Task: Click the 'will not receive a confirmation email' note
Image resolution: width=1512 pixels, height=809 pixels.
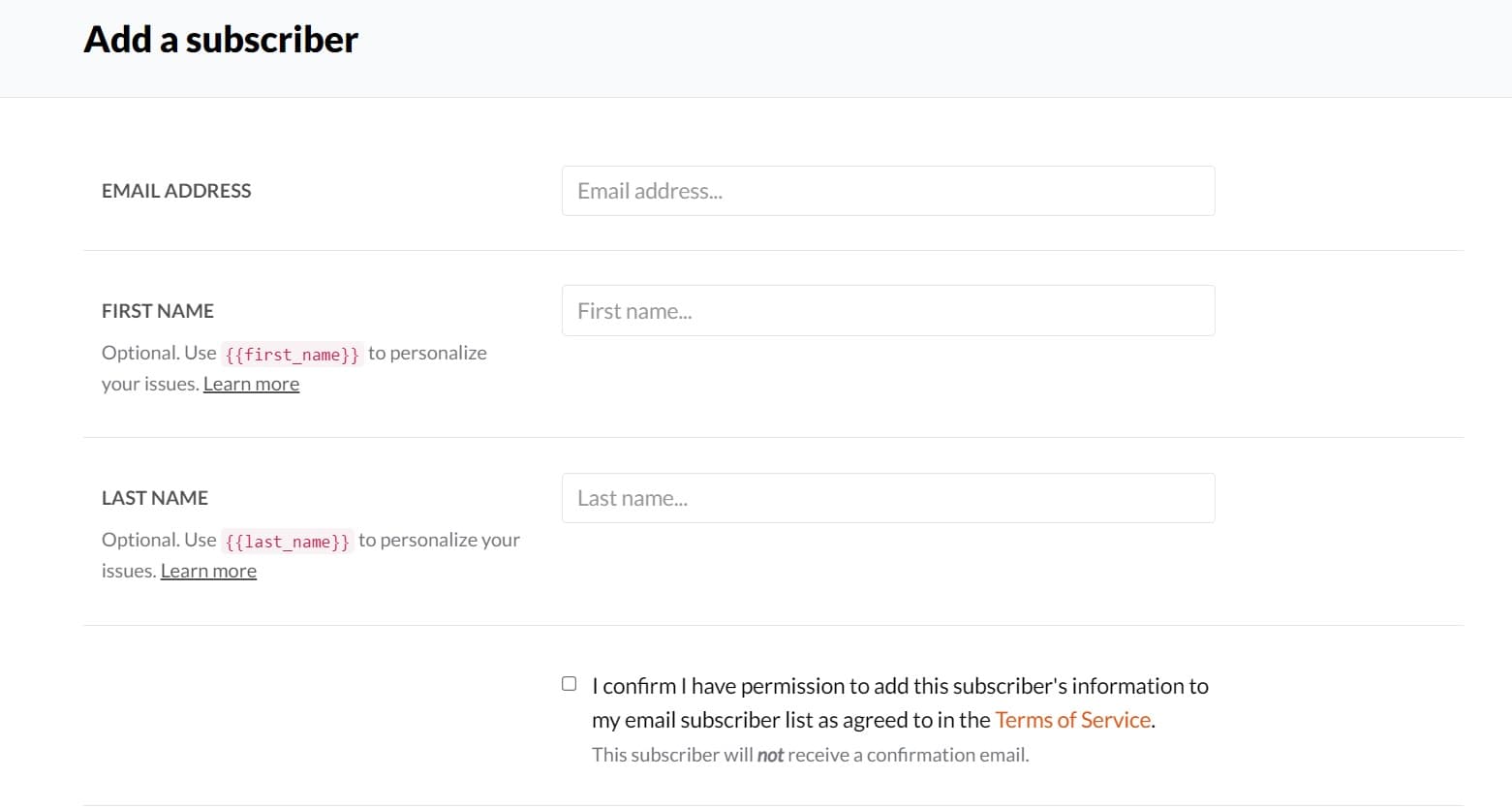Action: [x=810, y=755]
